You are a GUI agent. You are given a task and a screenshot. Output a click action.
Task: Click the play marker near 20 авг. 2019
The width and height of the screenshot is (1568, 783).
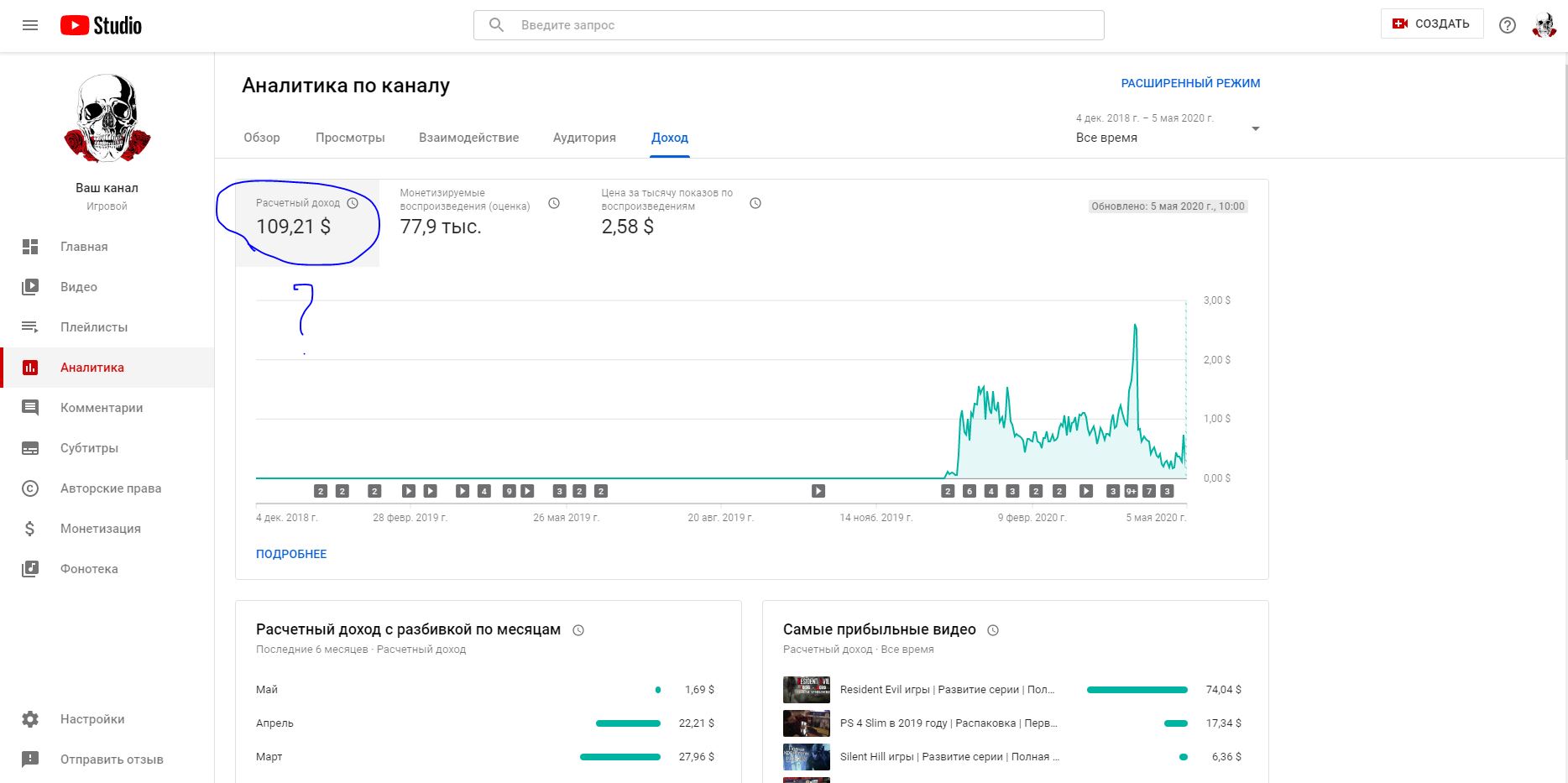pyautogui.click(x=818, y=491)
